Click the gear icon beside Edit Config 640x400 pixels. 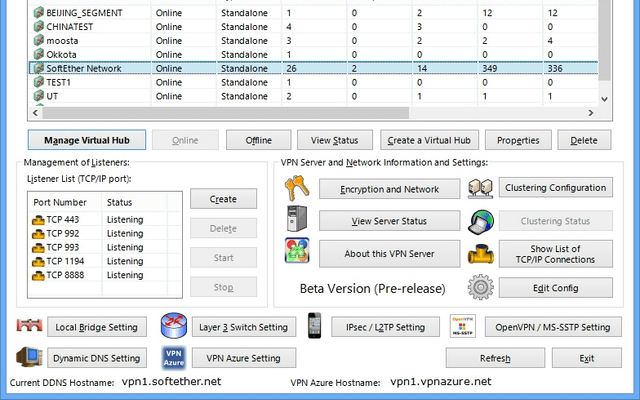[x=480, y=287]
